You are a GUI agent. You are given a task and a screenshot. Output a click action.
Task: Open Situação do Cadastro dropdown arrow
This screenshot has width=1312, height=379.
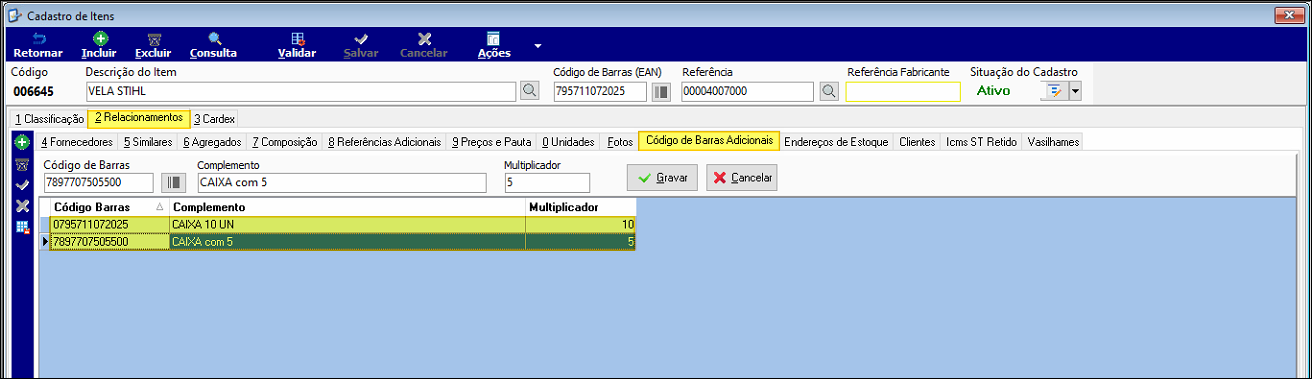point(1076,91)
